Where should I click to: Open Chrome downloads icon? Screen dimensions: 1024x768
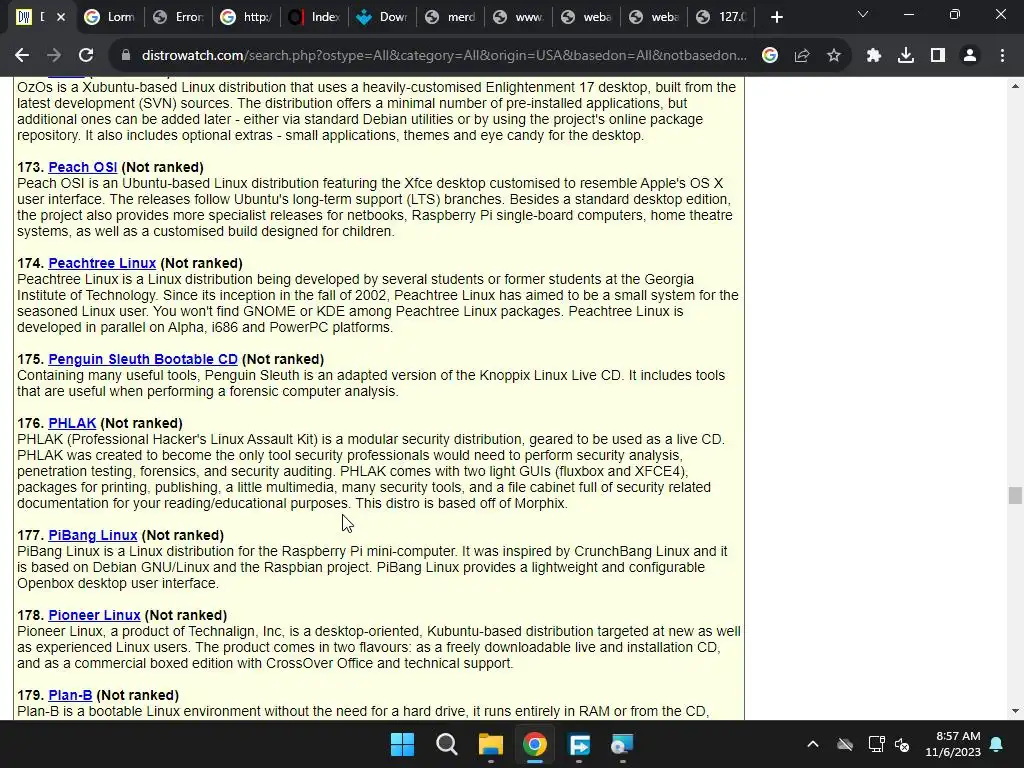(x=906, y=56)
